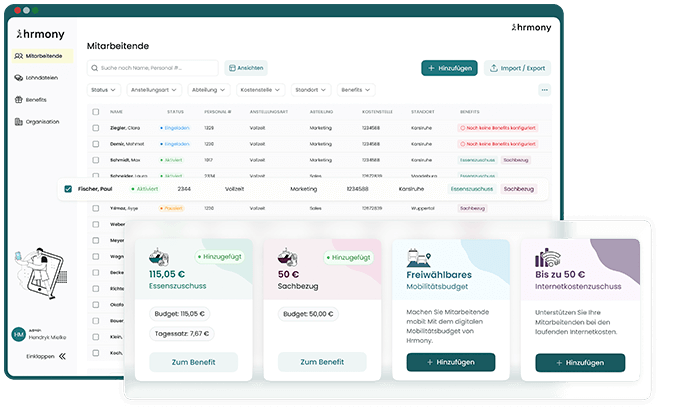
Task: Collapse sidebar via Einklappen
Action: pos(46,356)
